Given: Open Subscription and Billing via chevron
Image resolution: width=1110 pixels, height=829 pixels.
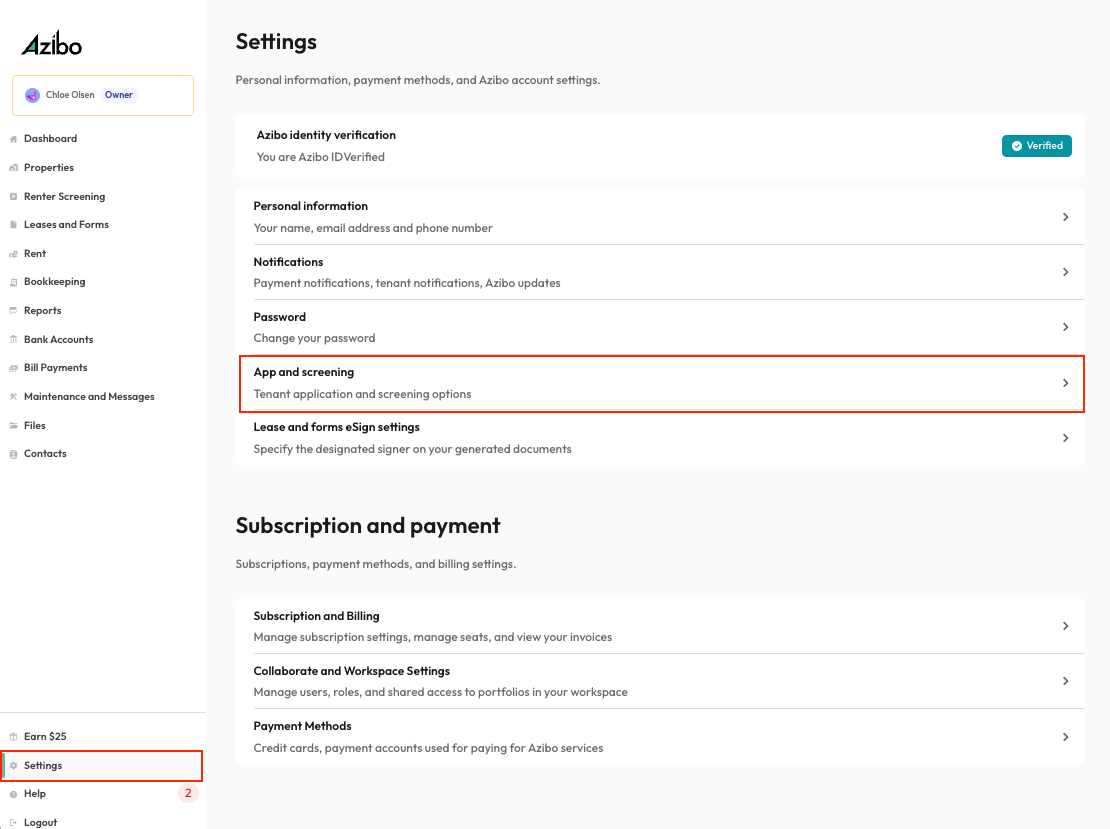Looking at the screenshot, I should (1065, 626).
